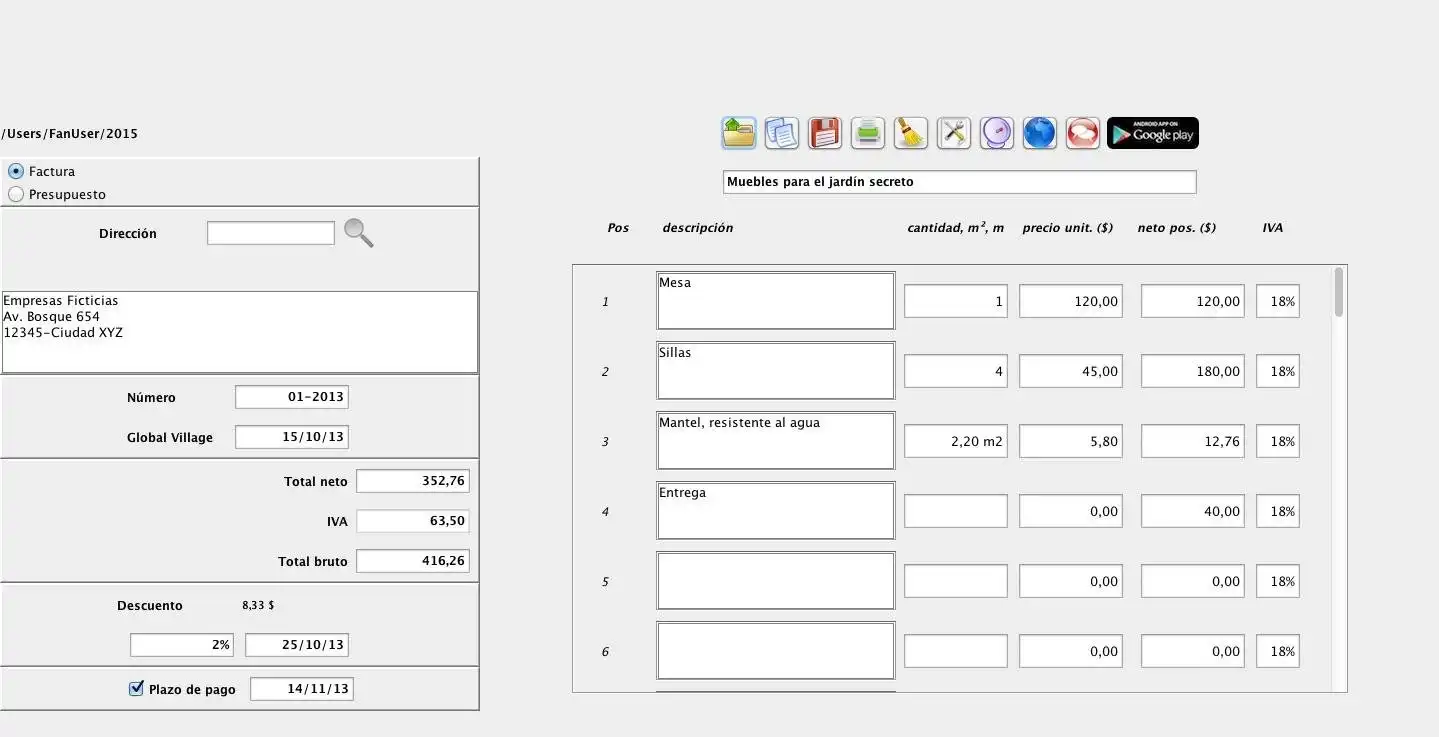The image size is (1439, 737).
Task: Click the discount amount text 8,33 $
Action: 258,605
